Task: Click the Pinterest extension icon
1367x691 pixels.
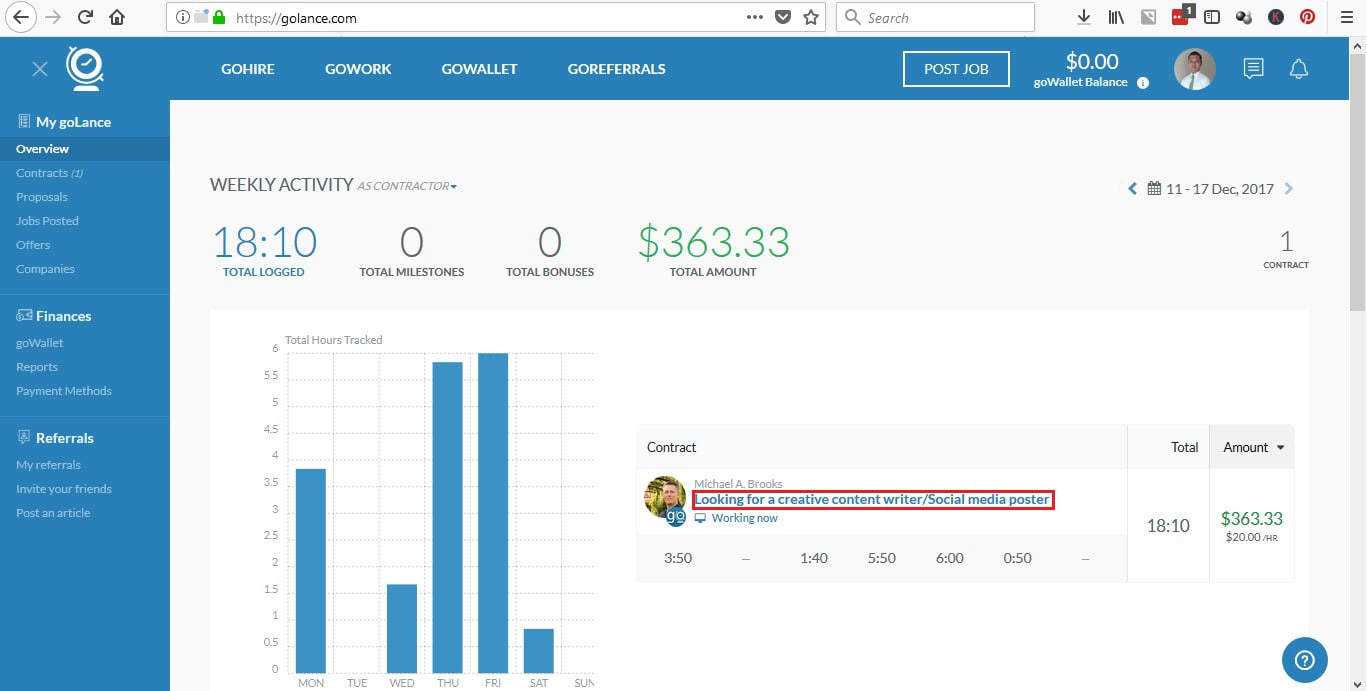Action: pyautogui.click(x=1307, y=17)
